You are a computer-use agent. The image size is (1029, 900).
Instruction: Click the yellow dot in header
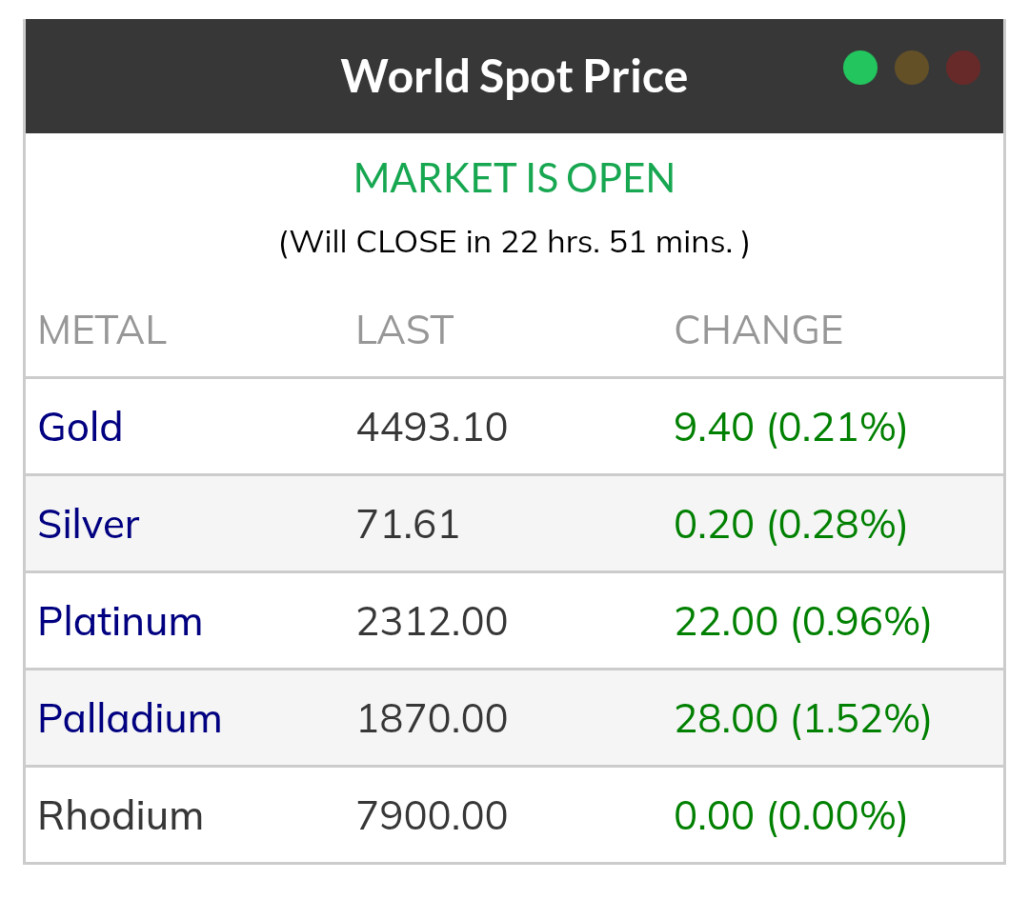pyautogui.click(x=911, y=68)
